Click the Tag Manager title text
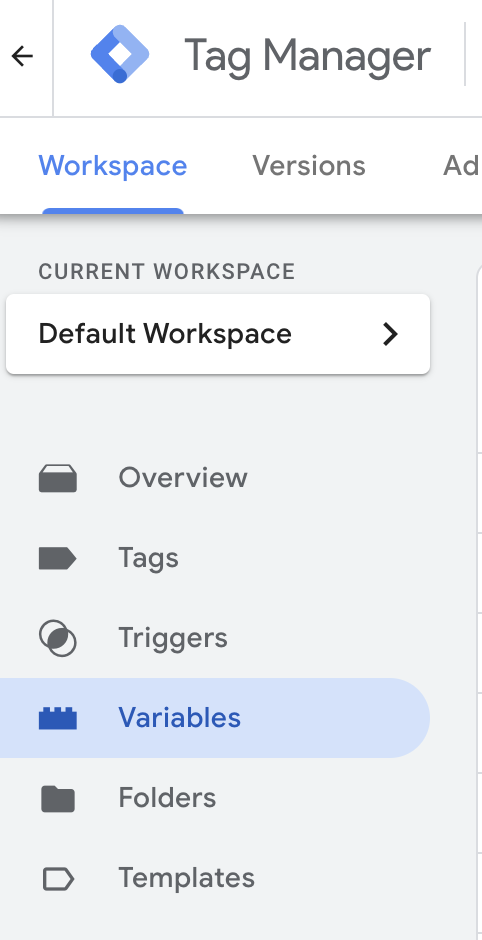This screenshot has height=940, width=482. coord(307,56)
